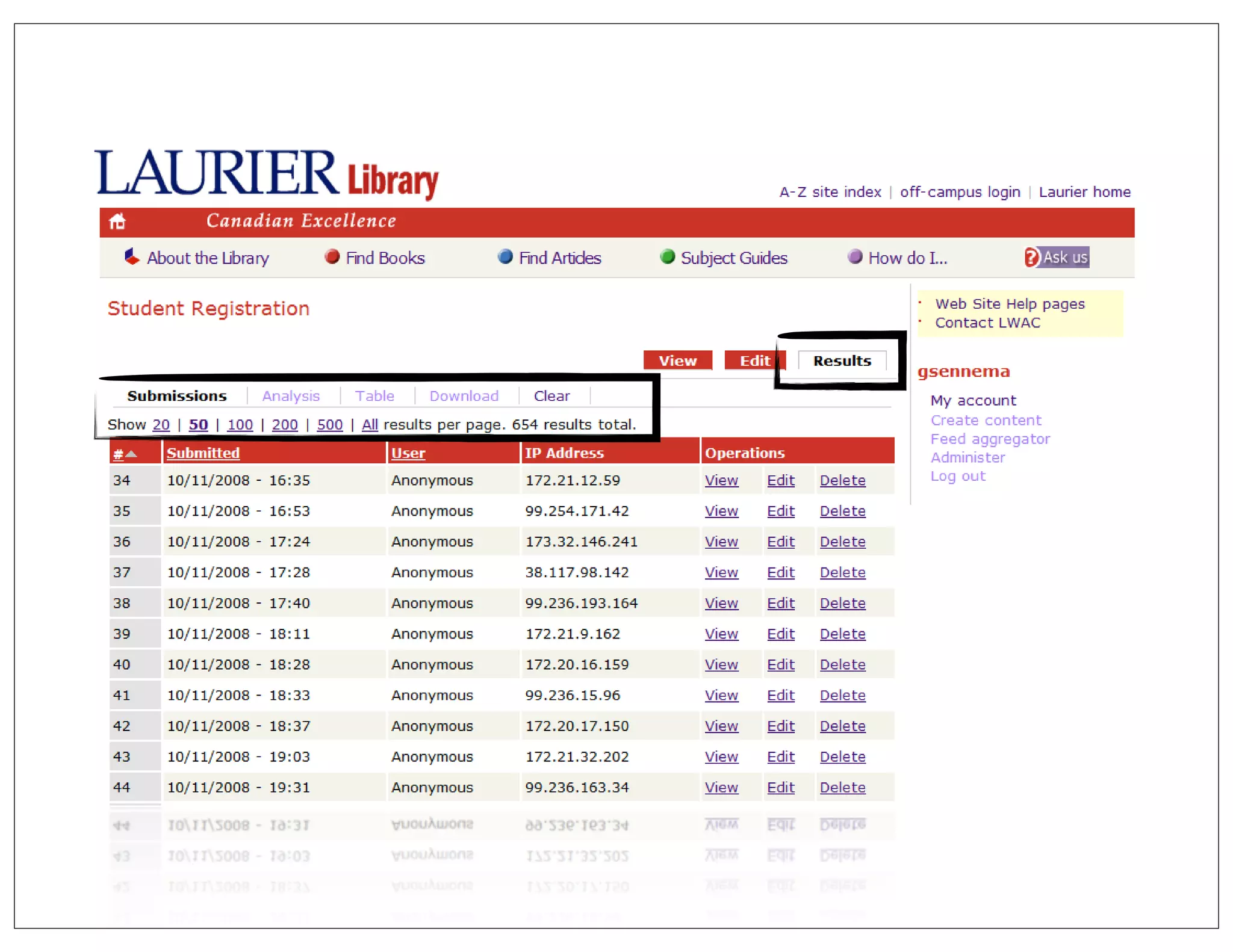Open the Ask us help icon

tap(1032, 257)
